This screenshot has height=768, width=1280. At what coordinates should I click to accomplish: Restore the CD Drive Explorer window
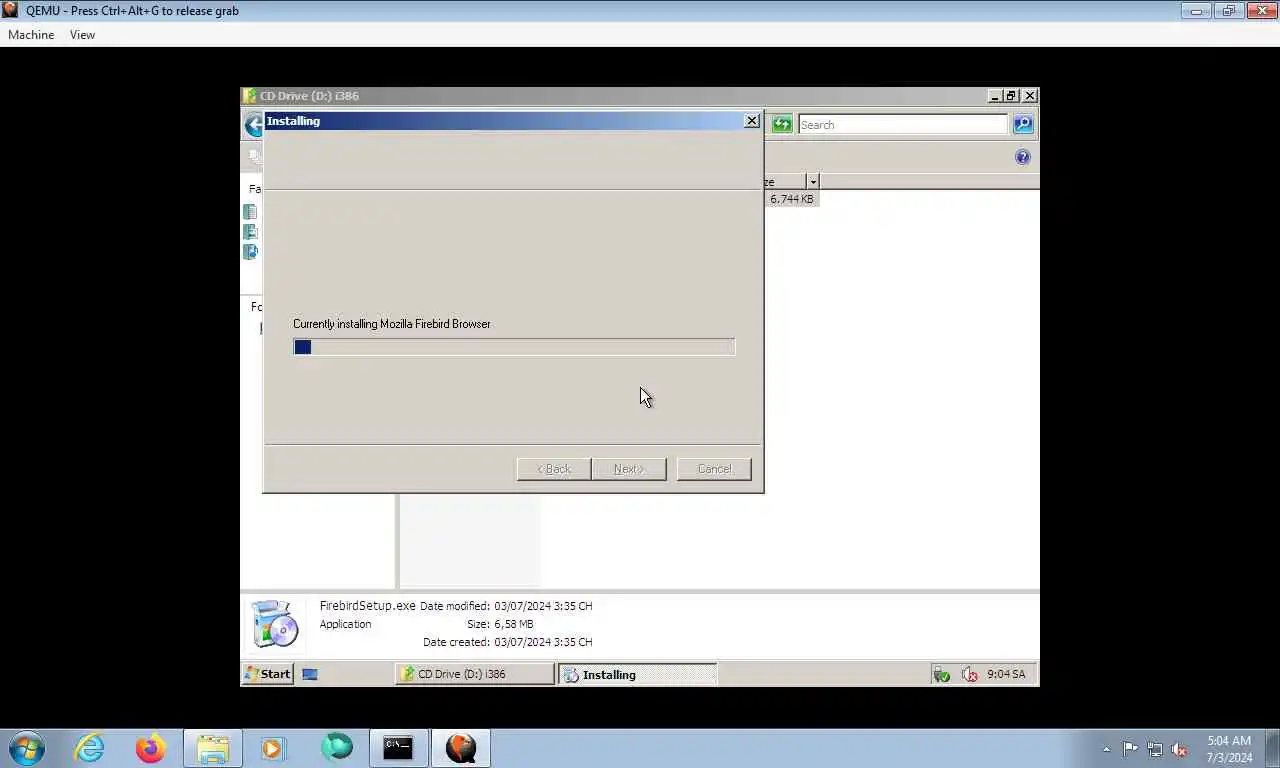(1011, 96)
